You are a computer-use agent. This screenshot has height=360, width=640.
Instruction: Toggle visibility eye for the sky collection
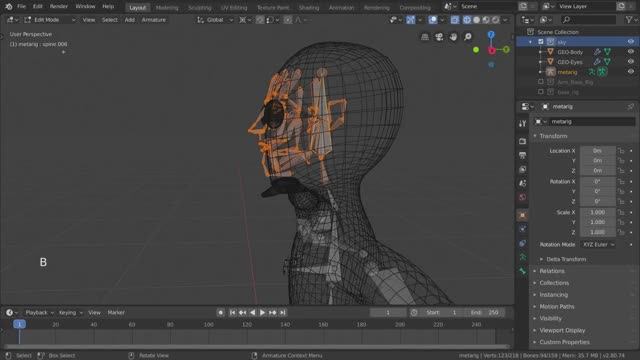pyautogui.click(x=631, y=42)
